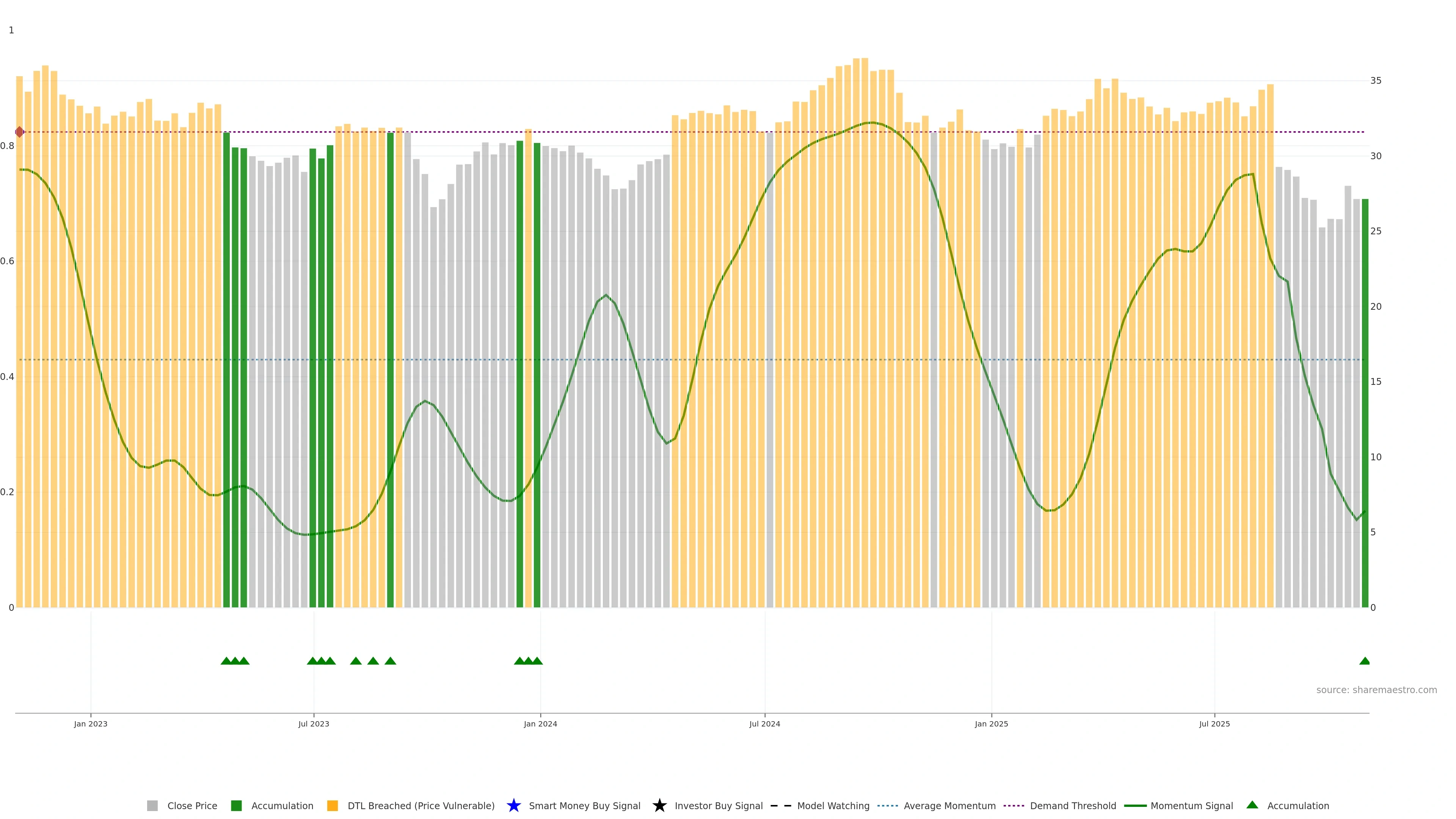1456x819 pixels.
Task: Click the green triangle icon in the legend
Action: coord(1252,805)
